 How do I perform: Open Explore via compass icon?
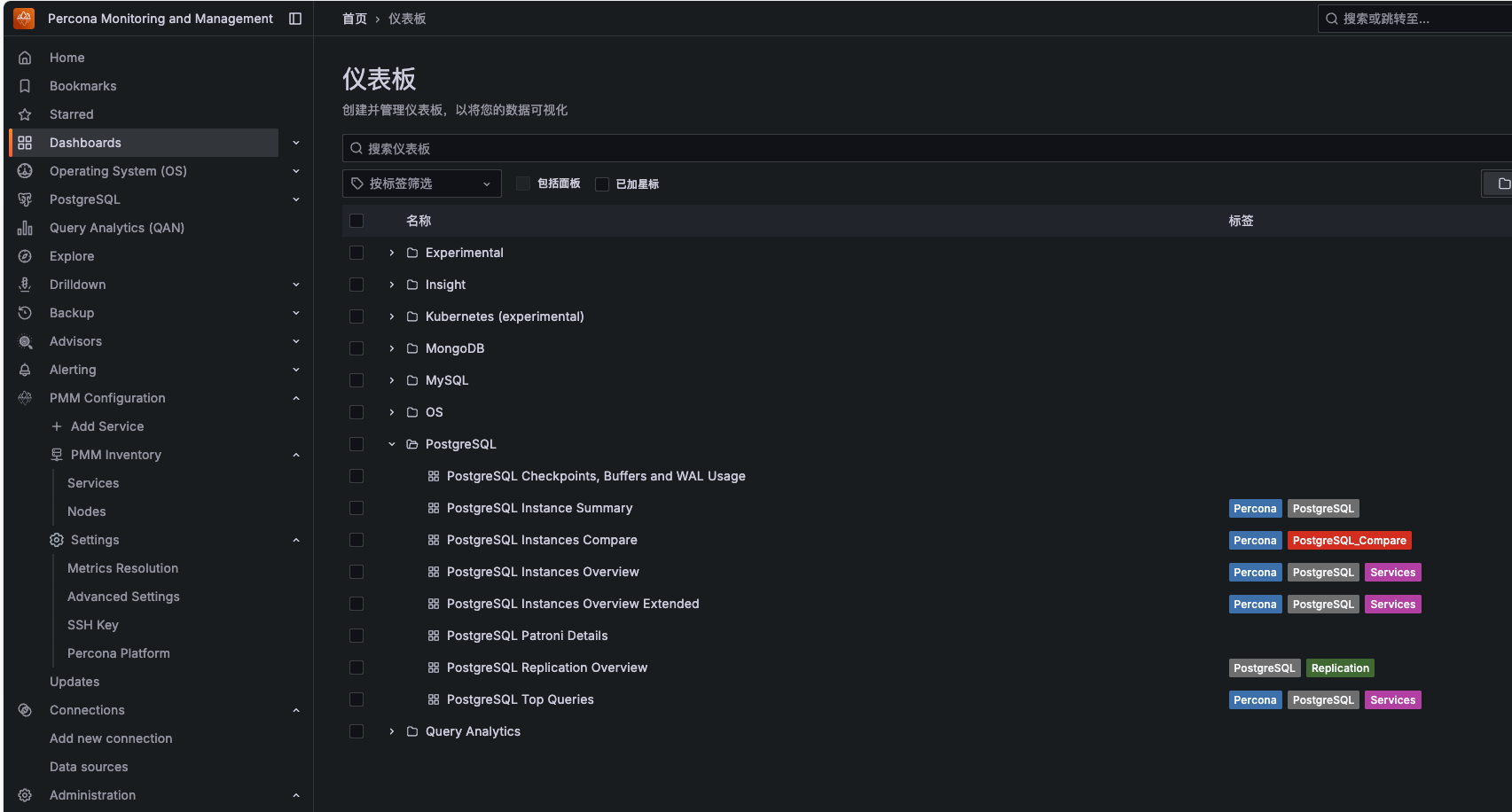tap(25, 256)
